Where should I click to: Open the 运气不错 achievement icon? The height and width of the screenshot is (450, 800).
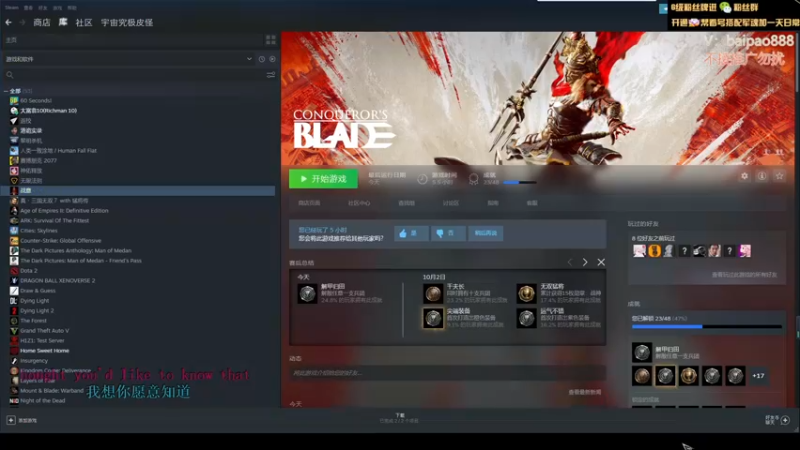click(x=526, y=318)
